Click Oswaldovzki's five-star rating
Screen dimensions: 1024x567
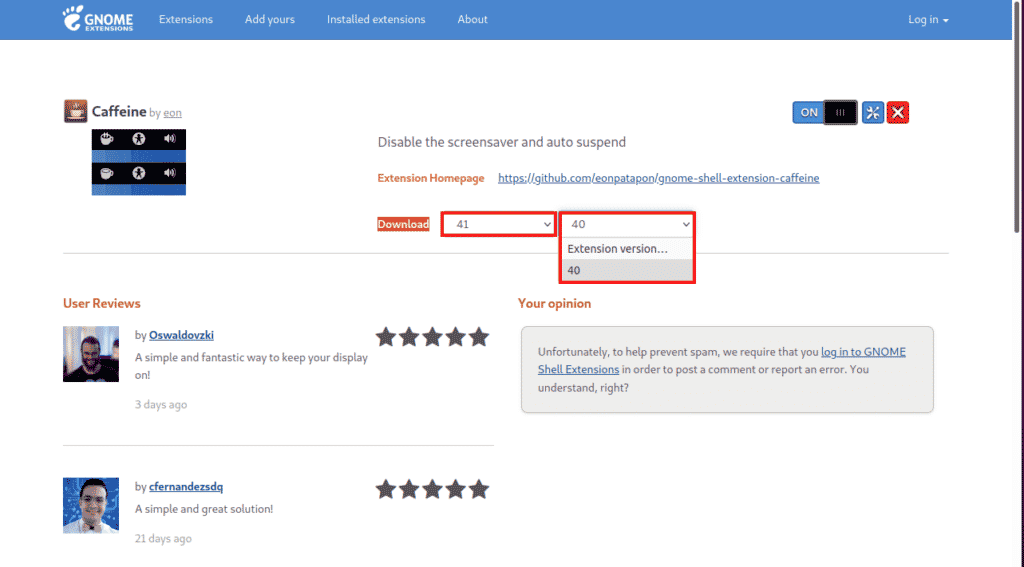432,337
